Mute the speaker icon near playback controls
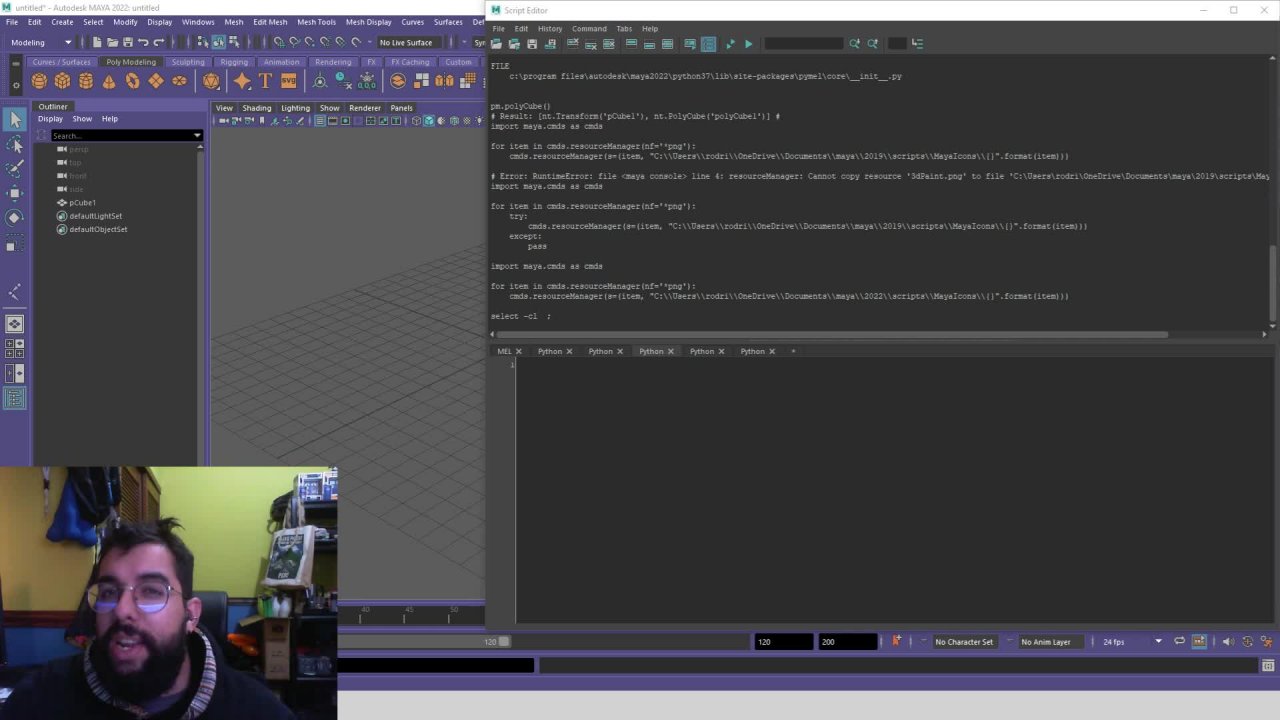Viewport: 1280px width, 720px height. click(x=1228, y=641)
